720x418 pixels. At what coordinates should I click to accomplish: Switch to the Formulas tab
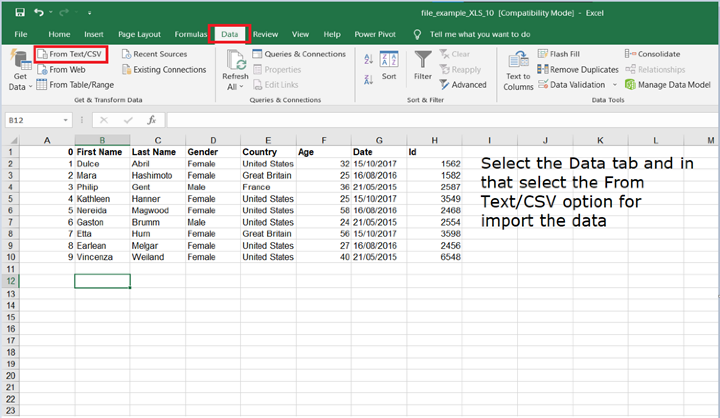tap(191, 34)
